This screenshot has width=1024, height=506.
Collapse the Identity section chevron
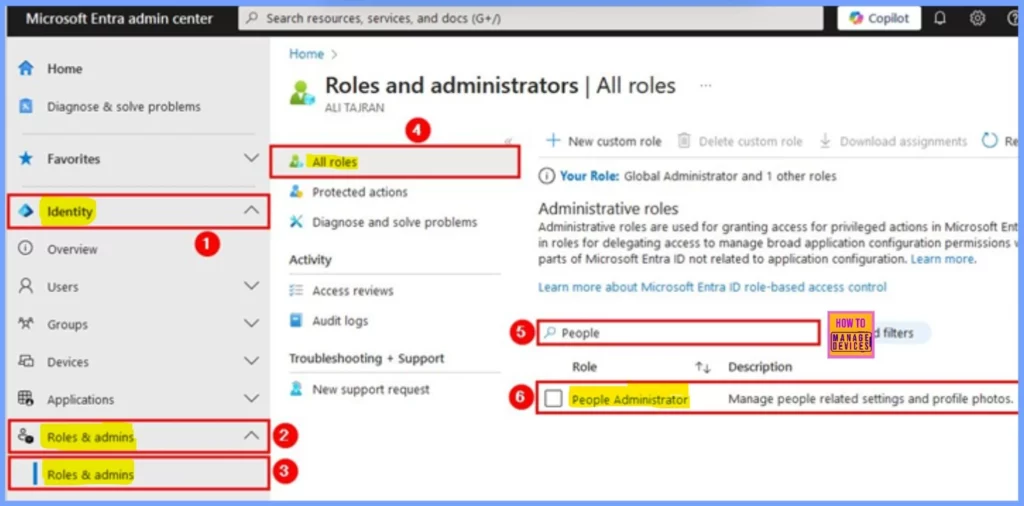251,211
